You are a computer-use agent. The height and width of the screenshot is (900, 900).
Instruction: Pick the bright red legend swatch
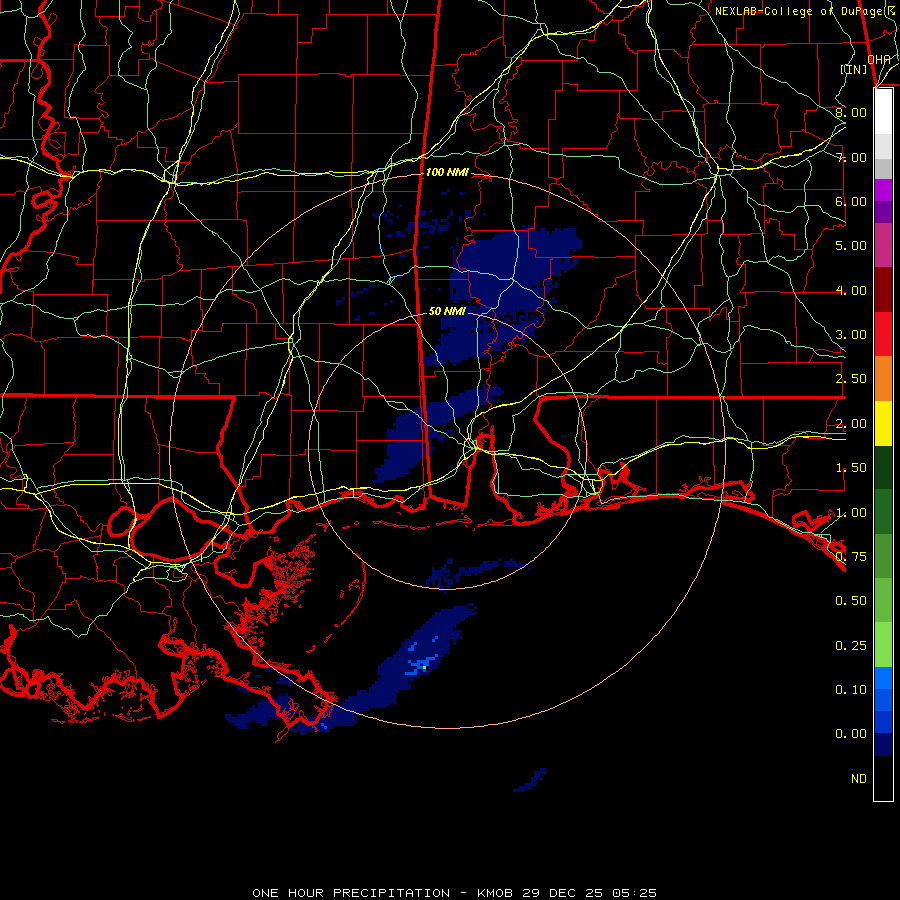pos(883,334)
